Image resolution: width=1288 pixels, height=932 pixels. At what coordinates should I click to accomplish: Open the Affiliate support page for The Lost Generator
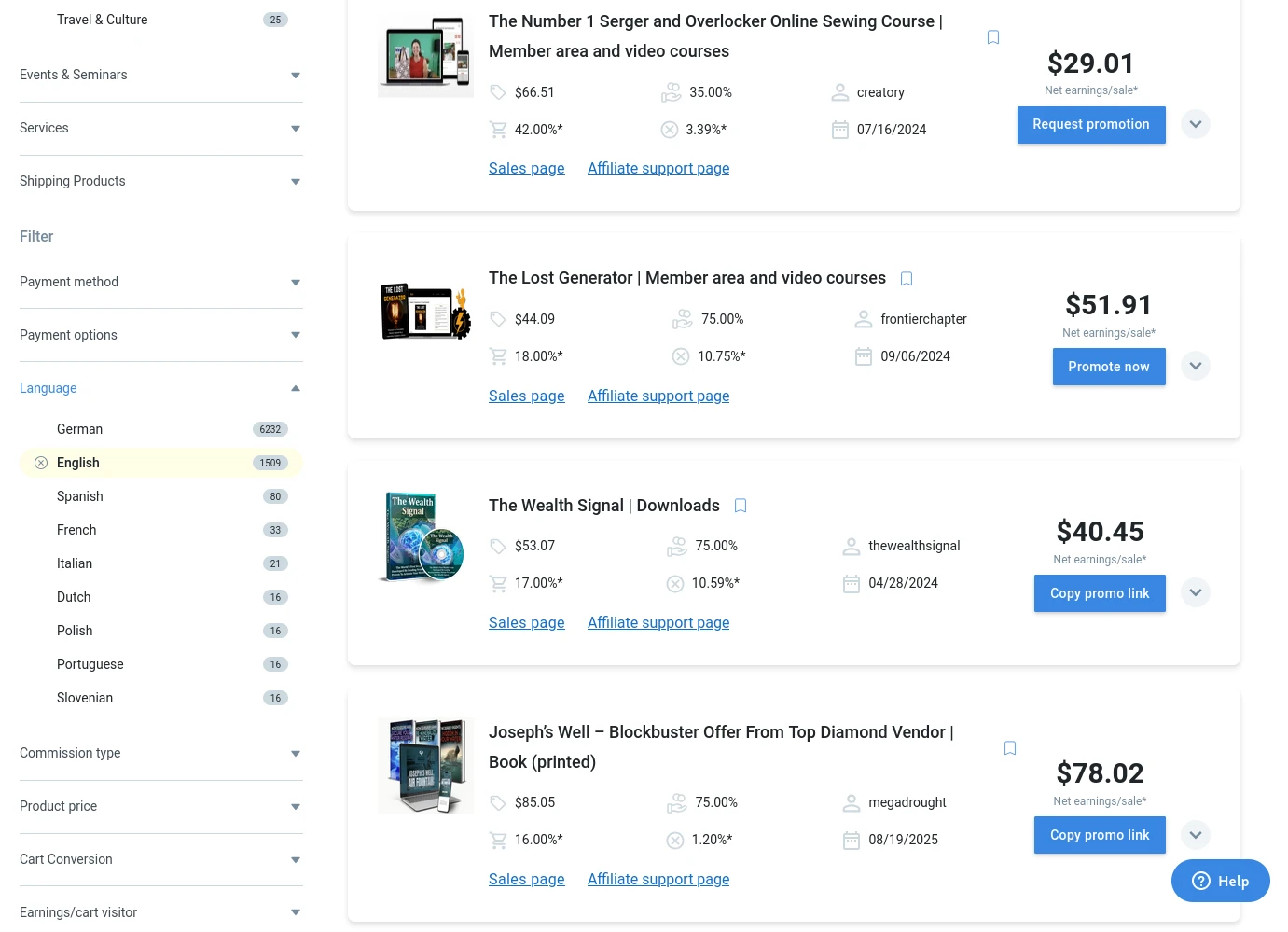[x=658, y=396]
